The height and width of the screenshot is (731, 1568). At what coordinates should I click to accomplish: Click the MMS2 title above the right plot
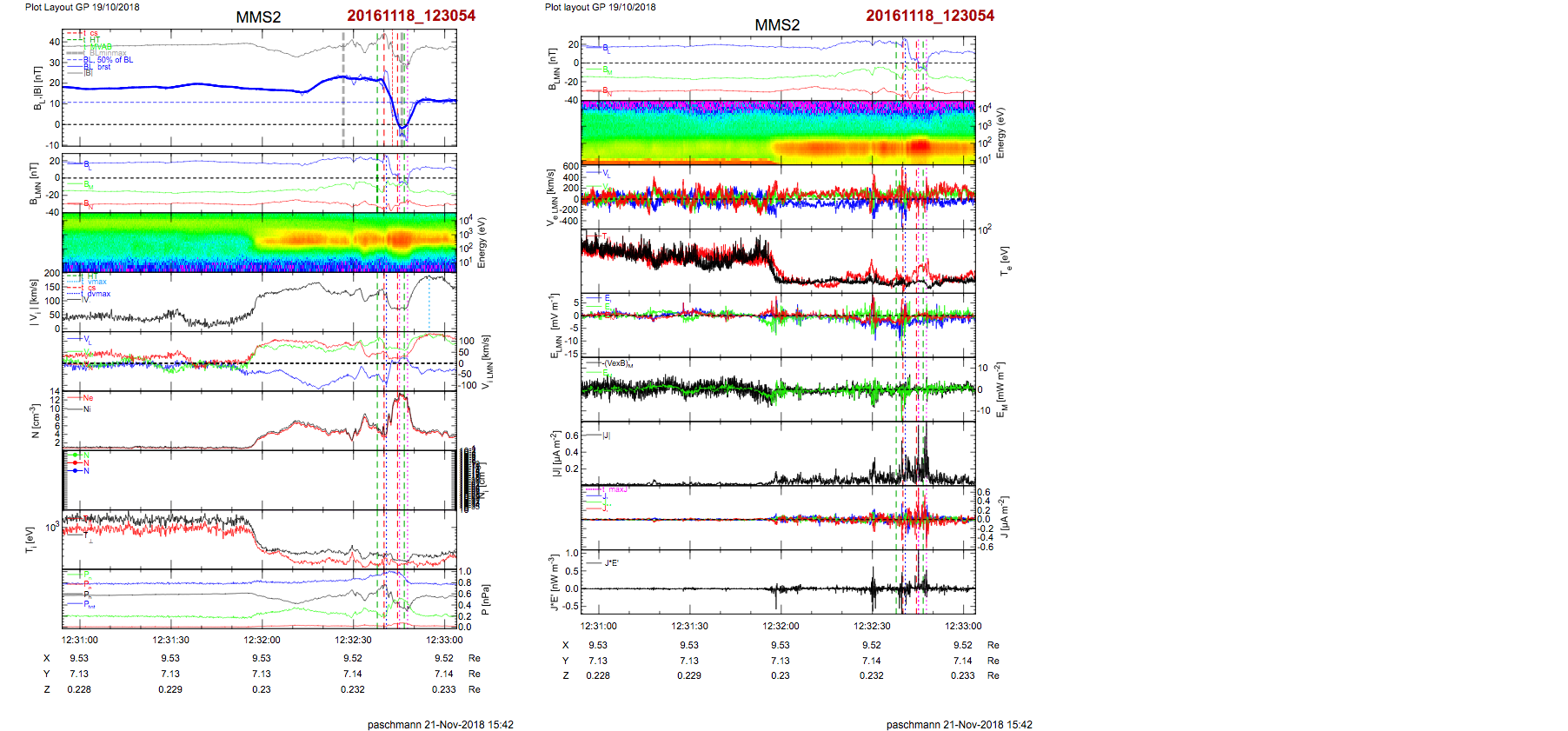[777, 25]
